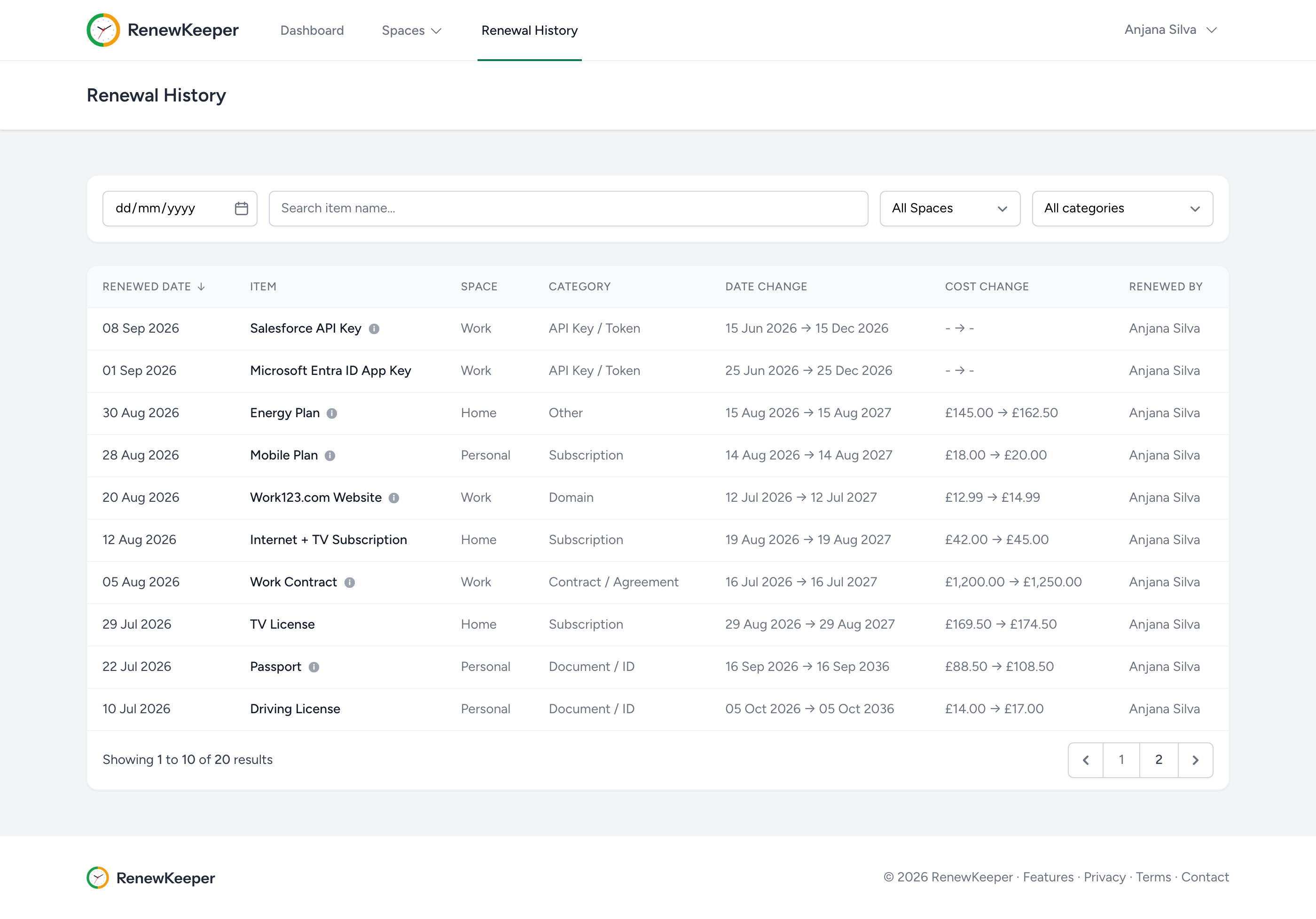The width and height of the screenshot is (1316, 919).
Task: Go to page 2 of results
Action: [1159, 760]
